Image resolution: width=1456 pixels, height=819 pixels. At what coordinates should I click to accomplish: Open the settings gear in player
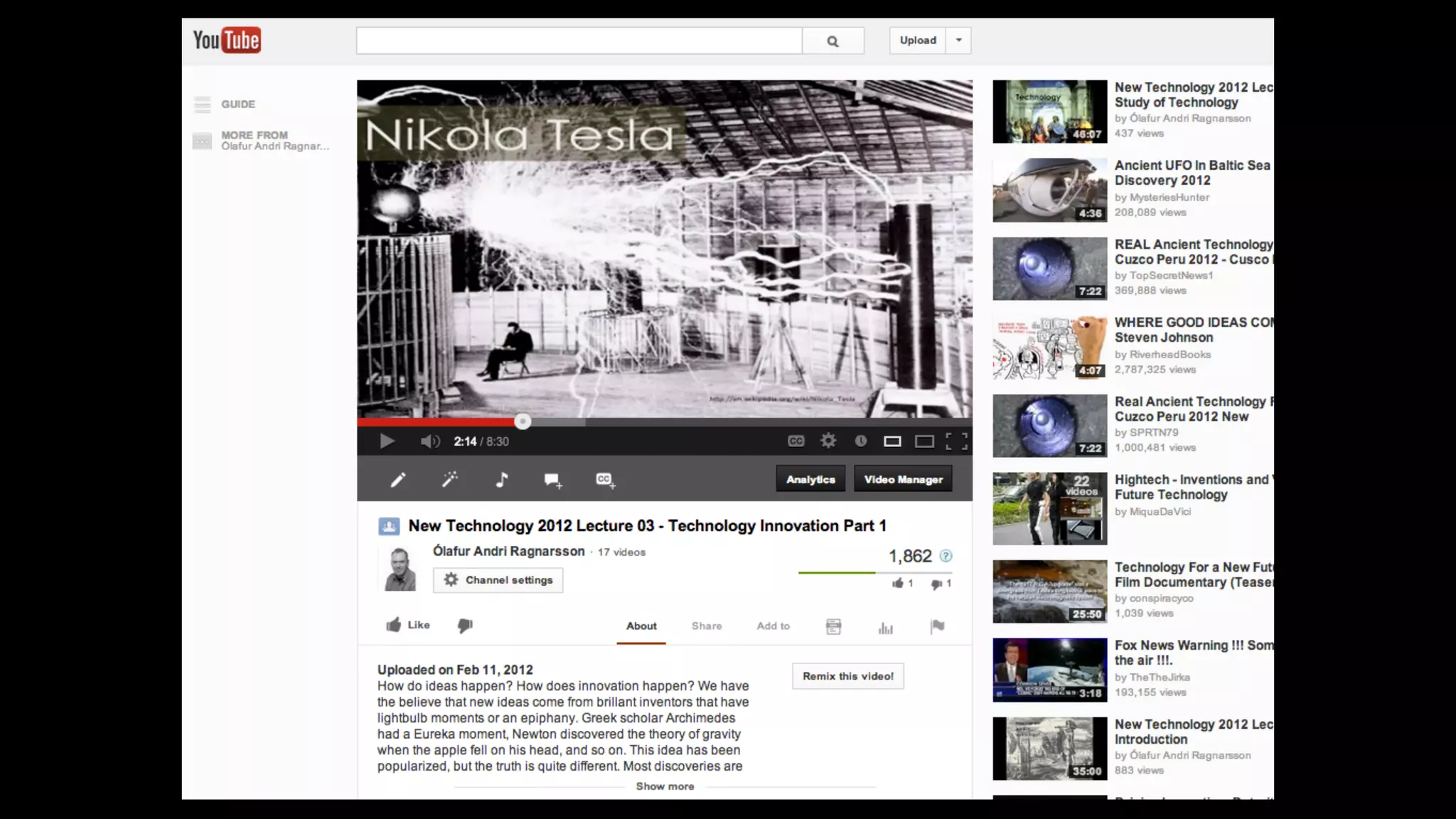point(828,441)
